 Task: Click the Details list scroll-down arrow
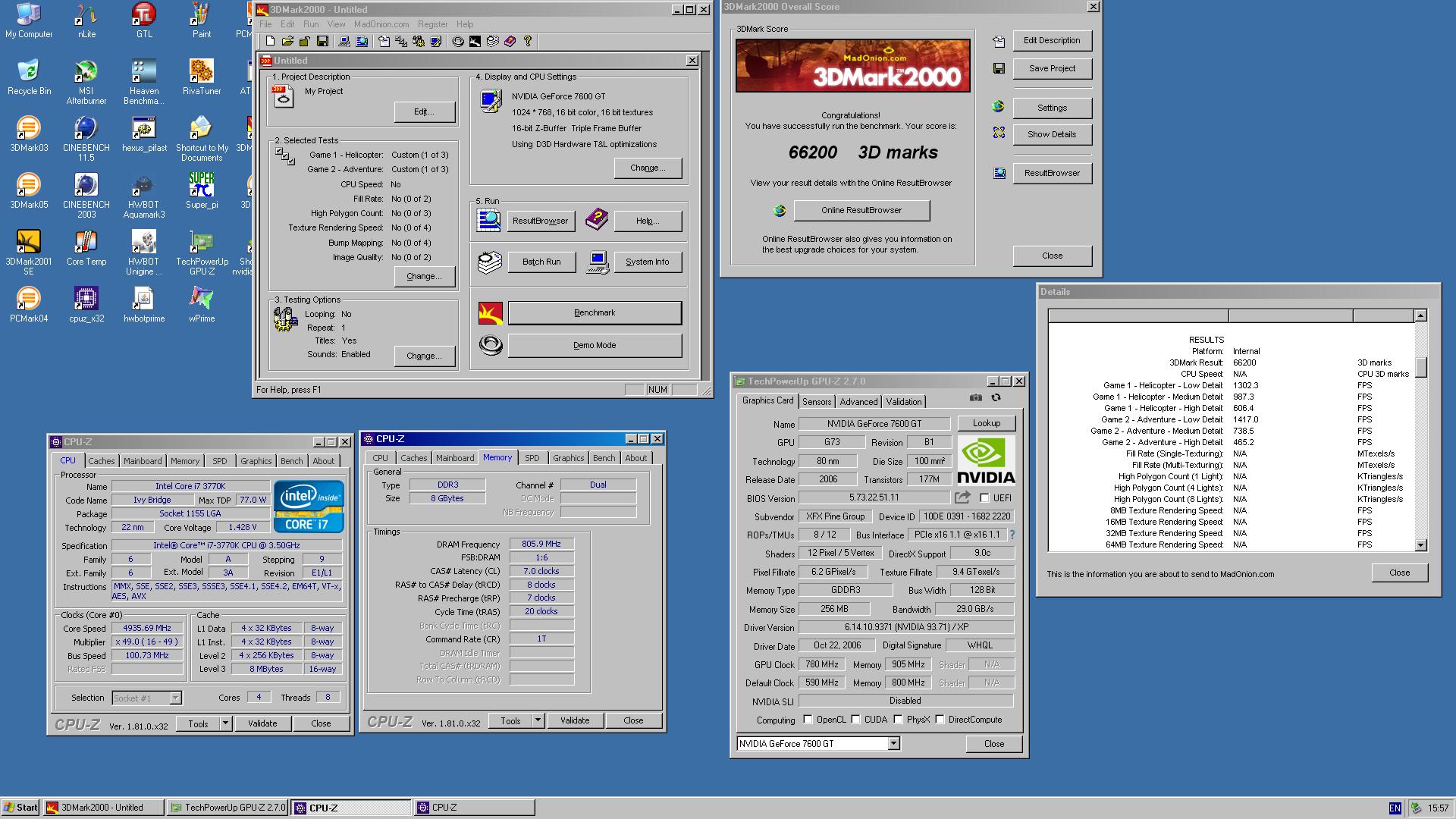click(x=1420, y=544)
